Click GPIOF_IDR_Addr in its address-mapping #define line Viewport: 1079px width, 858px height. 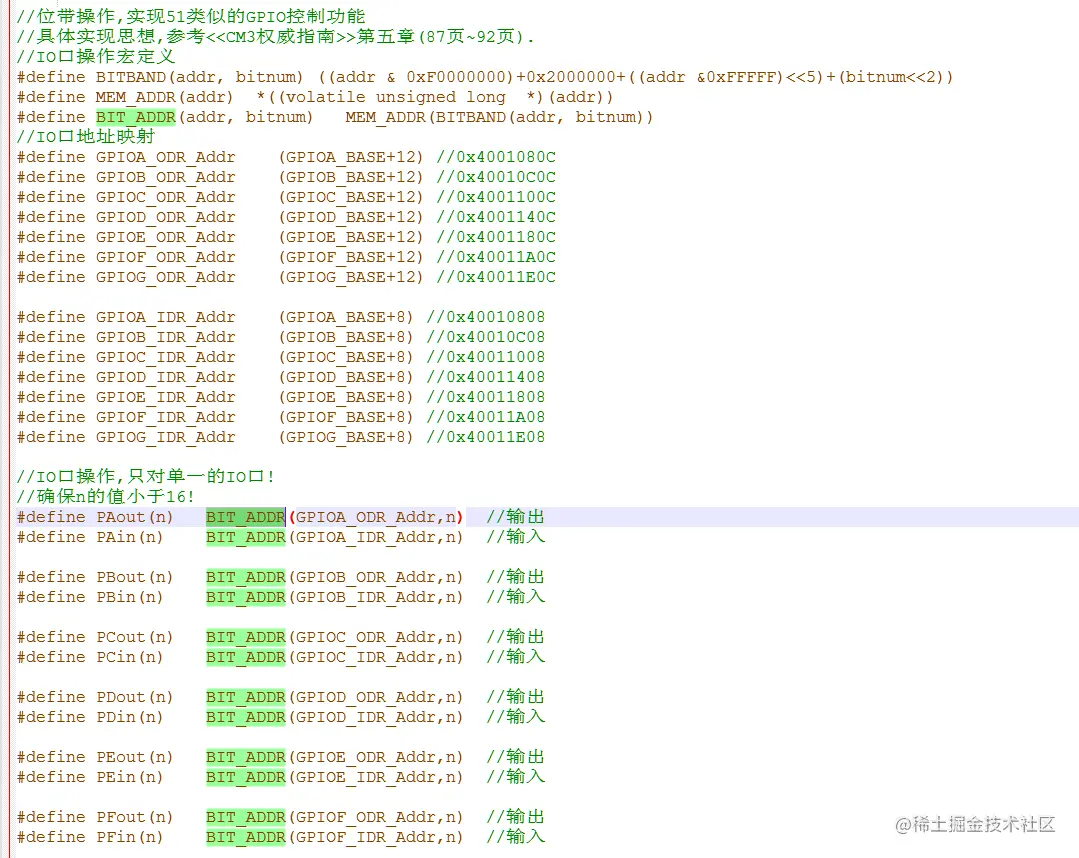(165, 417)
